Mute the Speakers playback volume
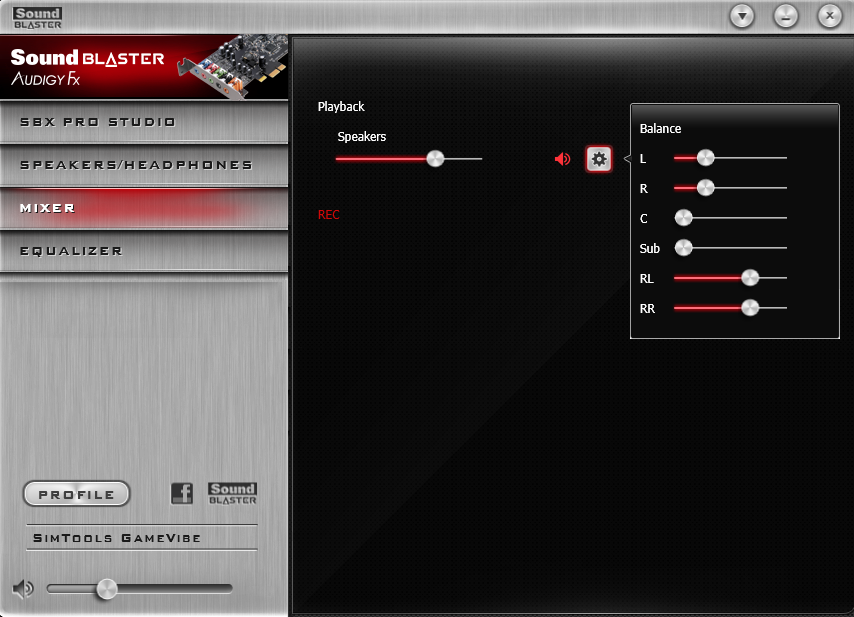The image size is (854, 617). pyautogui.click(x=563, y=159)
